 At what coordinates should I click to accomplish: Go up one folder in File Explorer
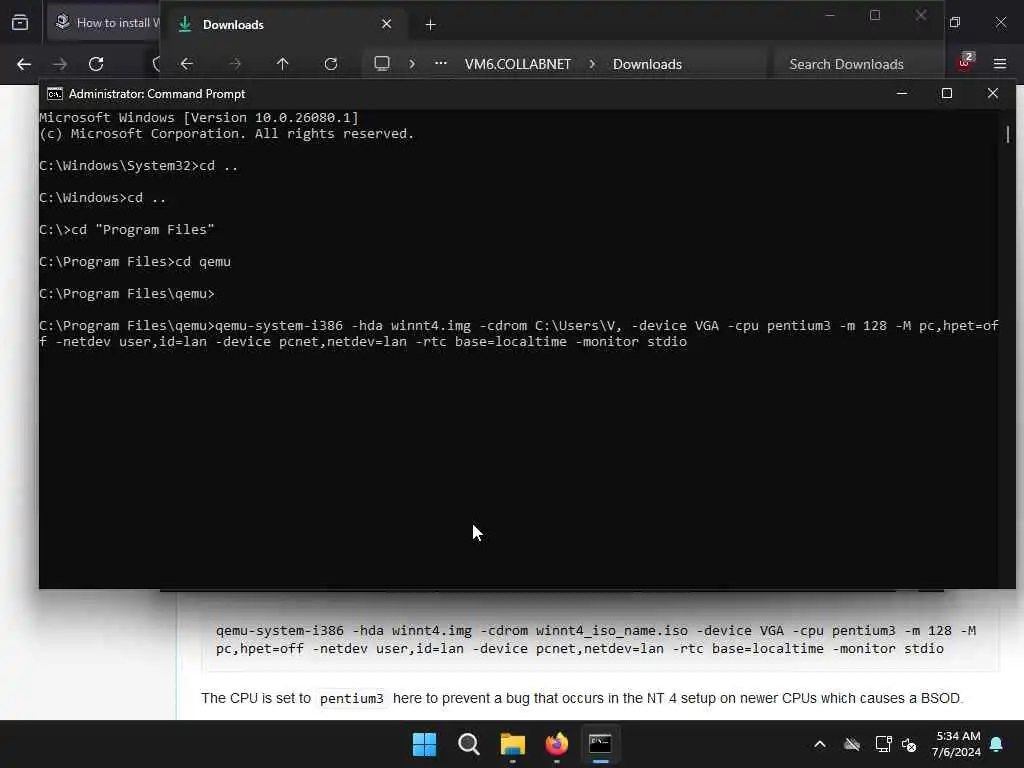282,64
